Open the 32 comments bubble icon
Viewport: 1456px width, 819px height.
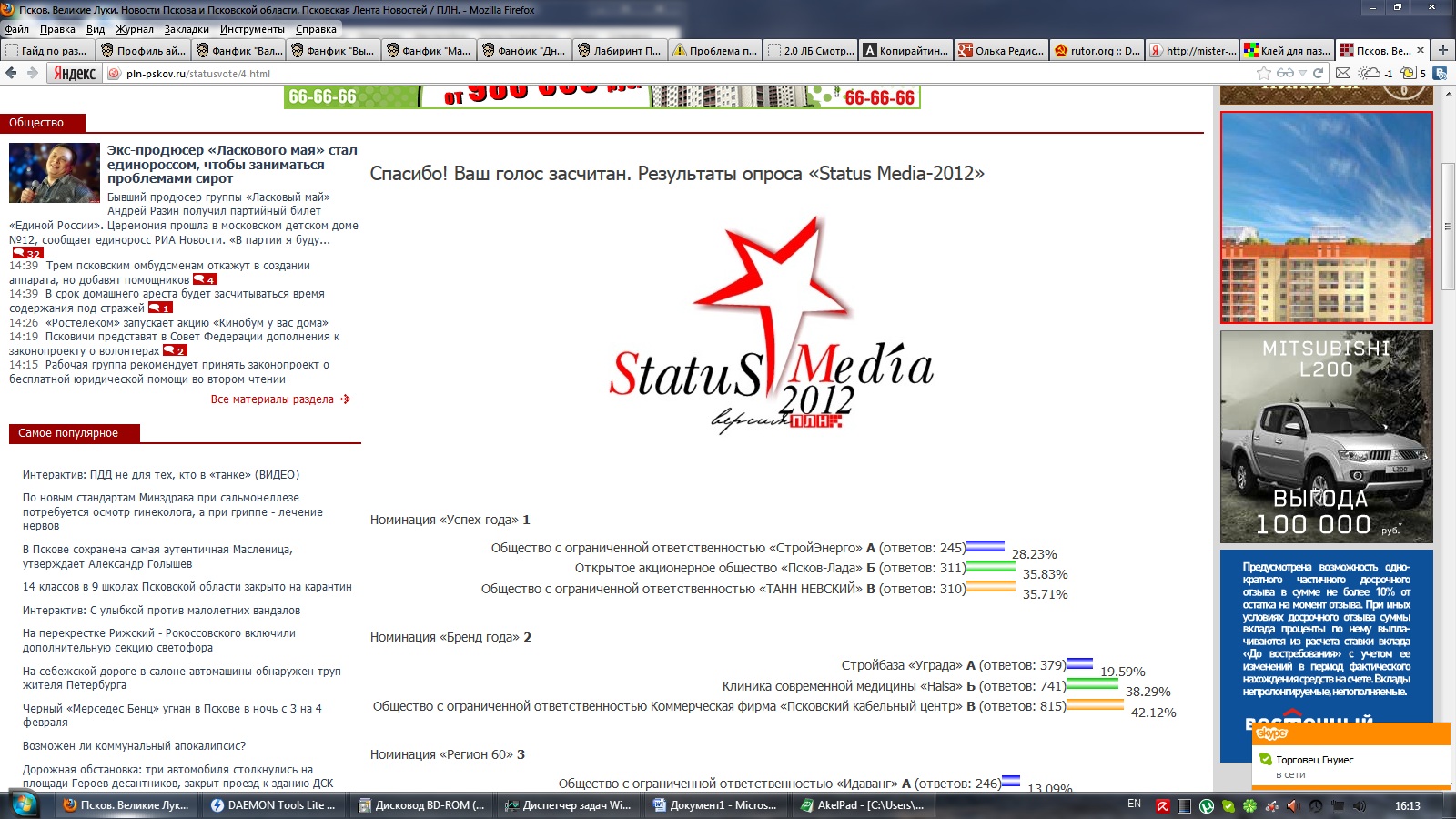click(27, 253)
